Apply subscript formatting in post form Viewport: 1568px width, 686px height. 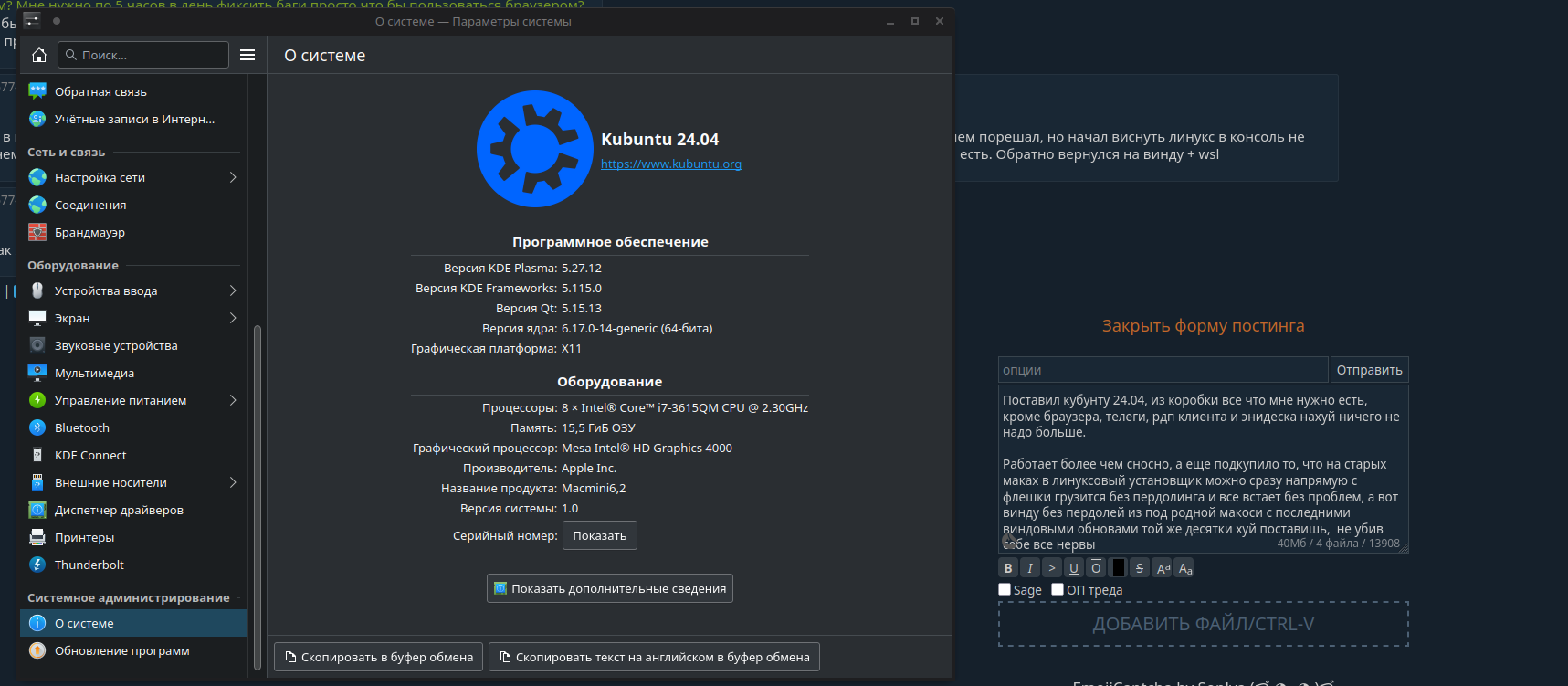(x=1184, y=568)
